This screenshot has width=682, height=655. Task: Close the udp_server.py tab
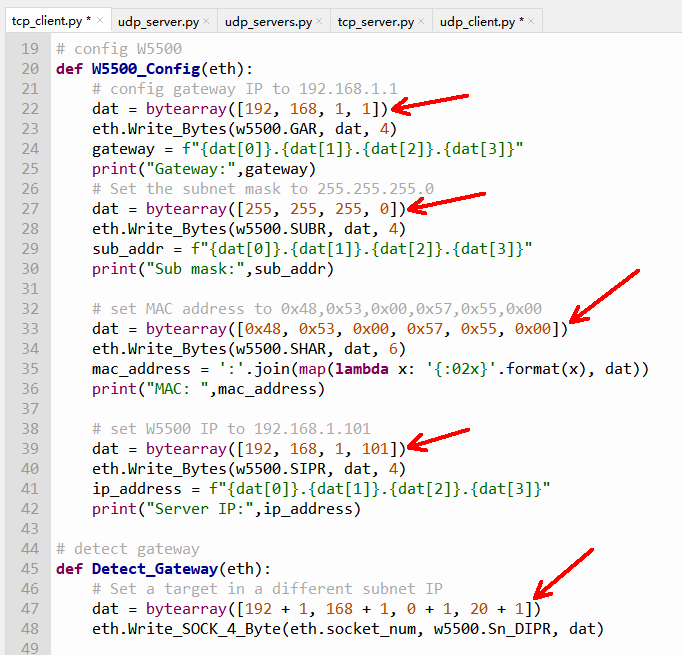coord(206,21)
